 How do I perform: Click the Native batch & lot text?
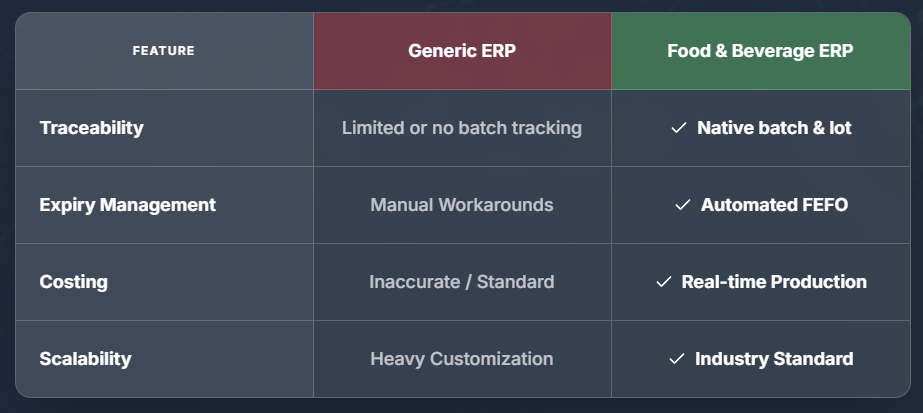tap(774, 128)
